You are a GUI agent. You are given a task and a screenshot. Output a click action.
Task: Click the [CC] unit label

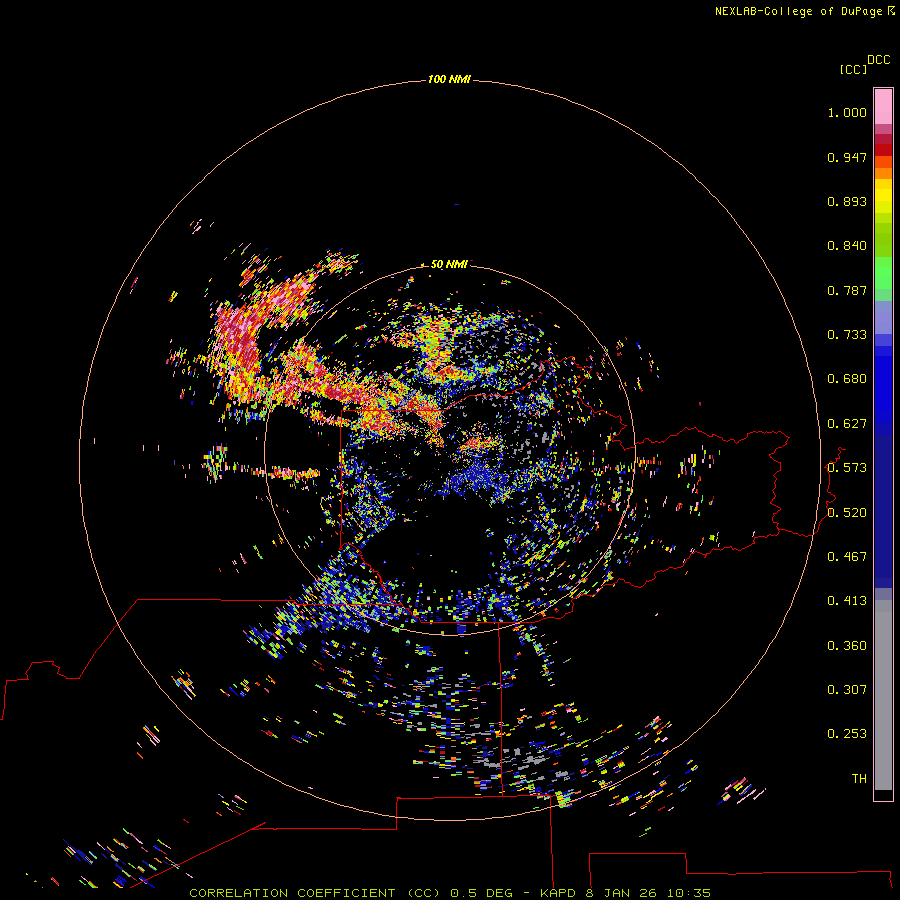pos(853,69)
